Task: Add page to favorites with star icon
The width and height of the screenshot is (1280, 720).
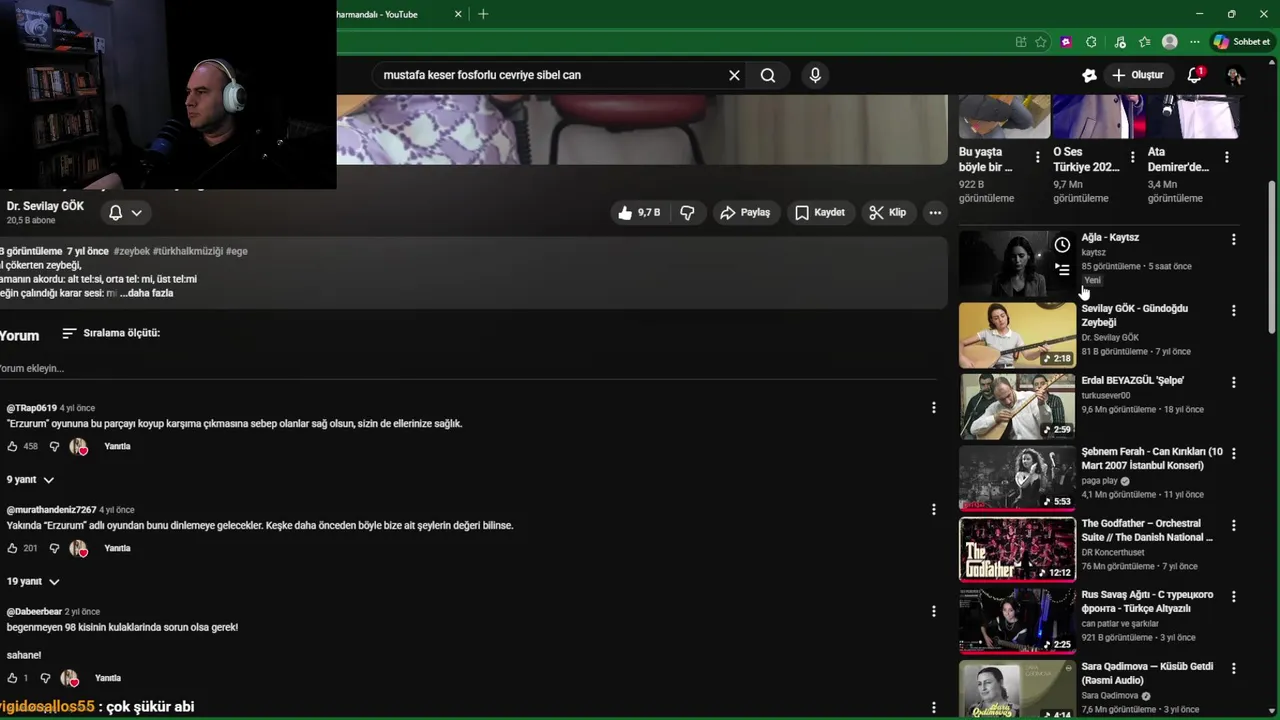Action: tap(1041, 42)
